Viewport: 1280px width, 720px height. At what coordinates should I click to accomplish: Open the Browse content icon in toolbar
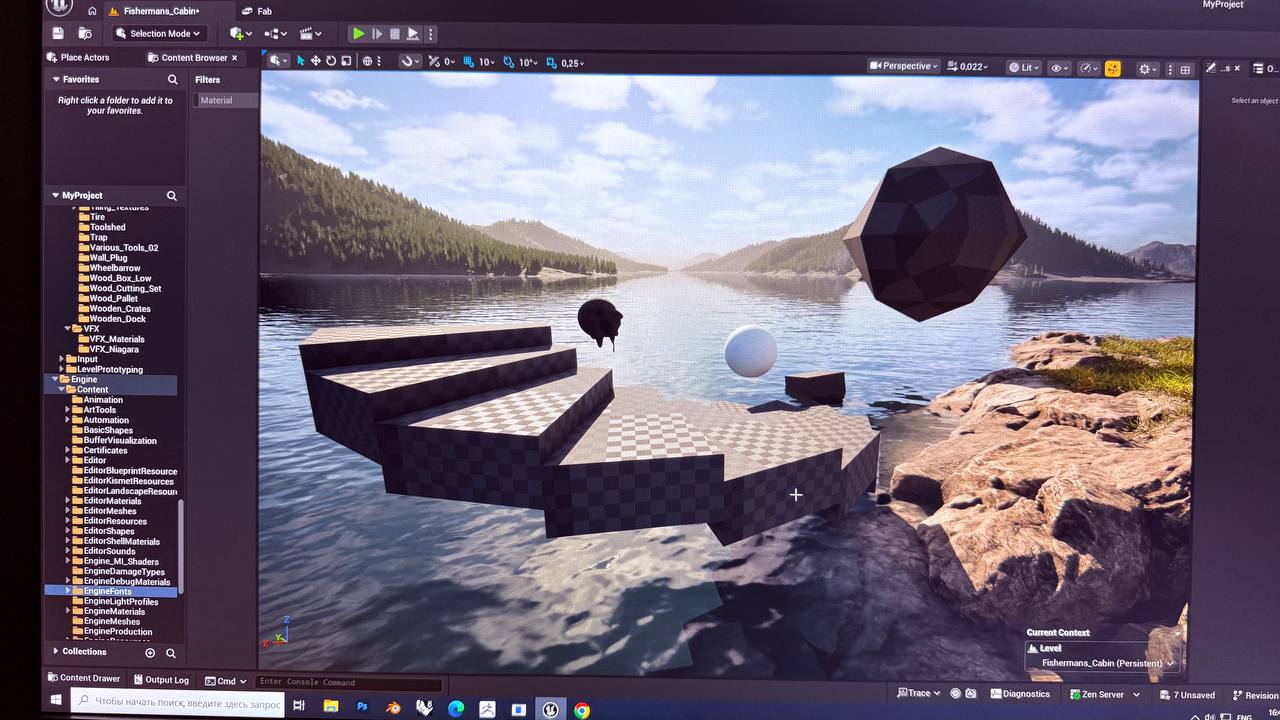[x=85, y=33]
